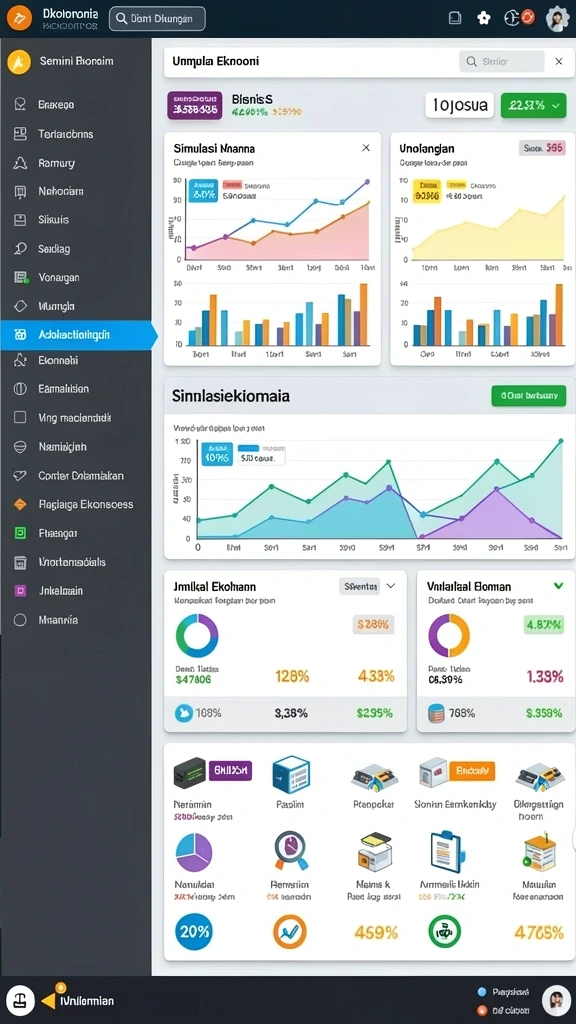Click the search field in Unmpla Eknooni bar
The image size is (576, 1024).
(x=502, y=62)
